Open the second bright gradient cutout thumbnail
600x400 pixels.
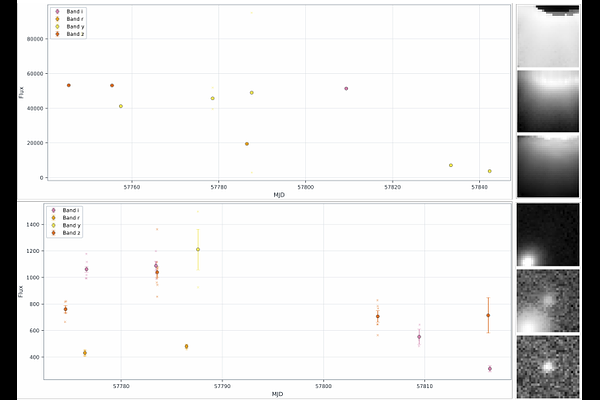tap(548, 101)
